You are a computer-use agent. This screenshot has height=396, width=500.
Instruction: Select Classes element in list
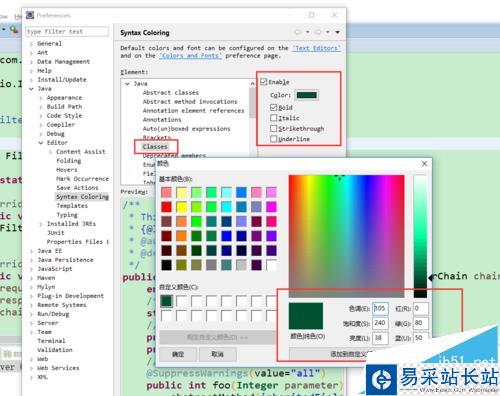tap(155, 147)
